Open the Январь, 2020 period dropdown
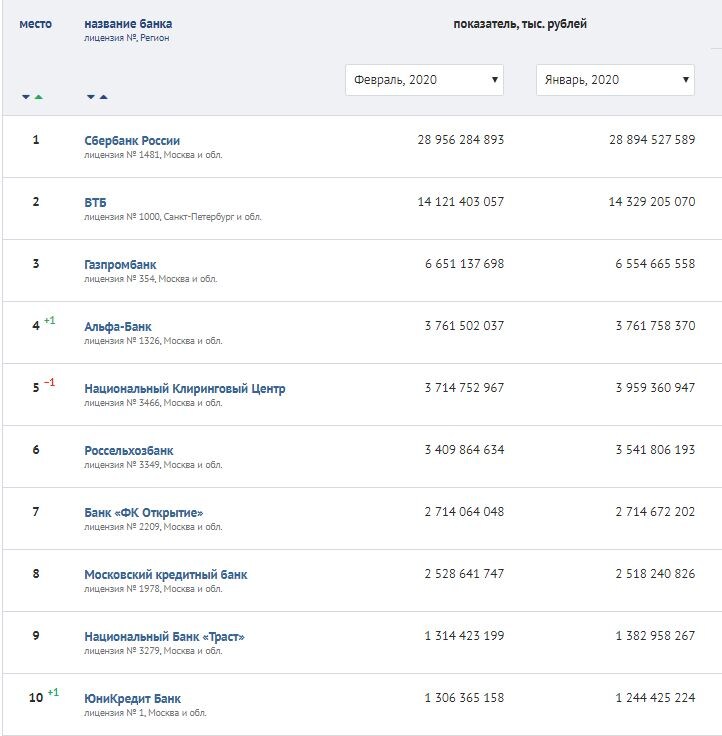Screen dimensions: 722x736 615,80
